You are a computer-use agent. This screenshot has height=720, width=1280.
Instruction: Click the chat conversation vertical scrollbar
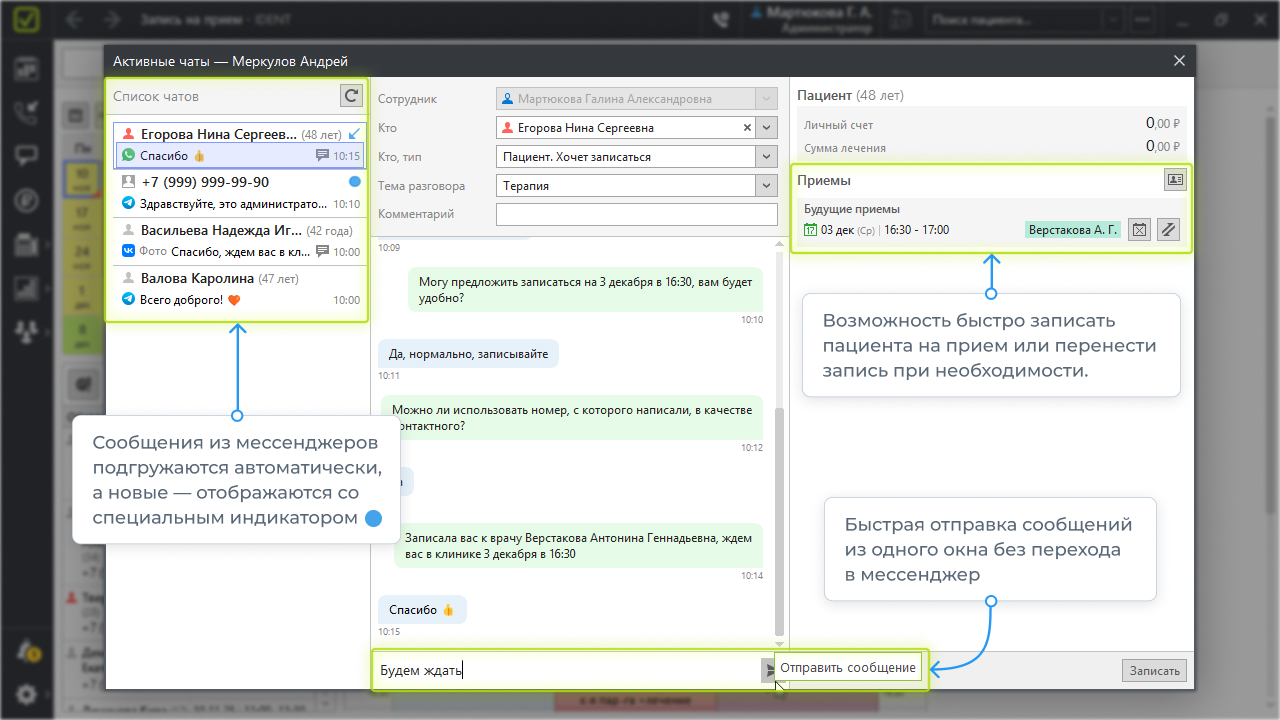click(780, 520)
